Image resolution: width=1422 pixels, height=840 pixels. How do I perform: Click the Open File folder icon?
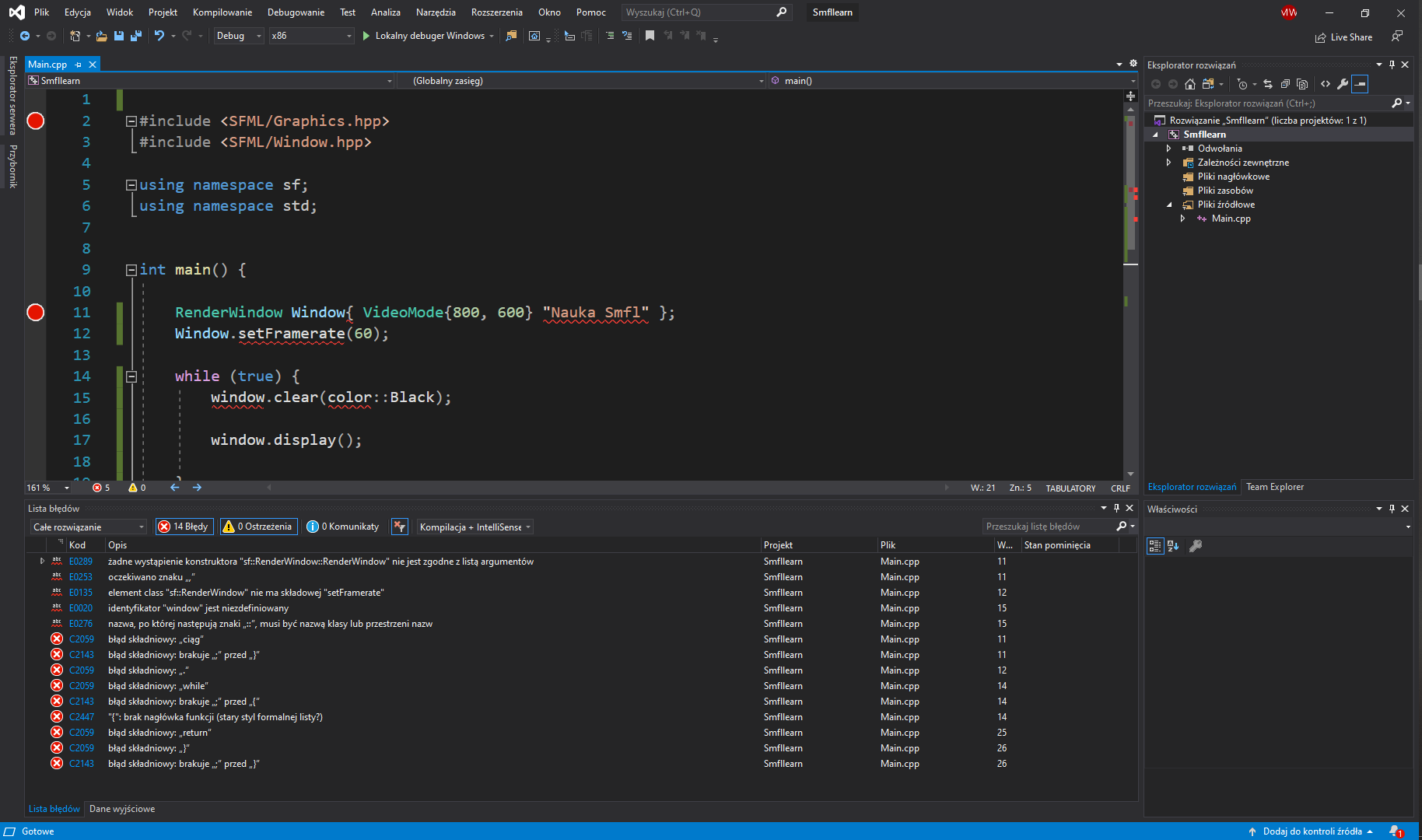pyautogui.click(x=101, y=36)
